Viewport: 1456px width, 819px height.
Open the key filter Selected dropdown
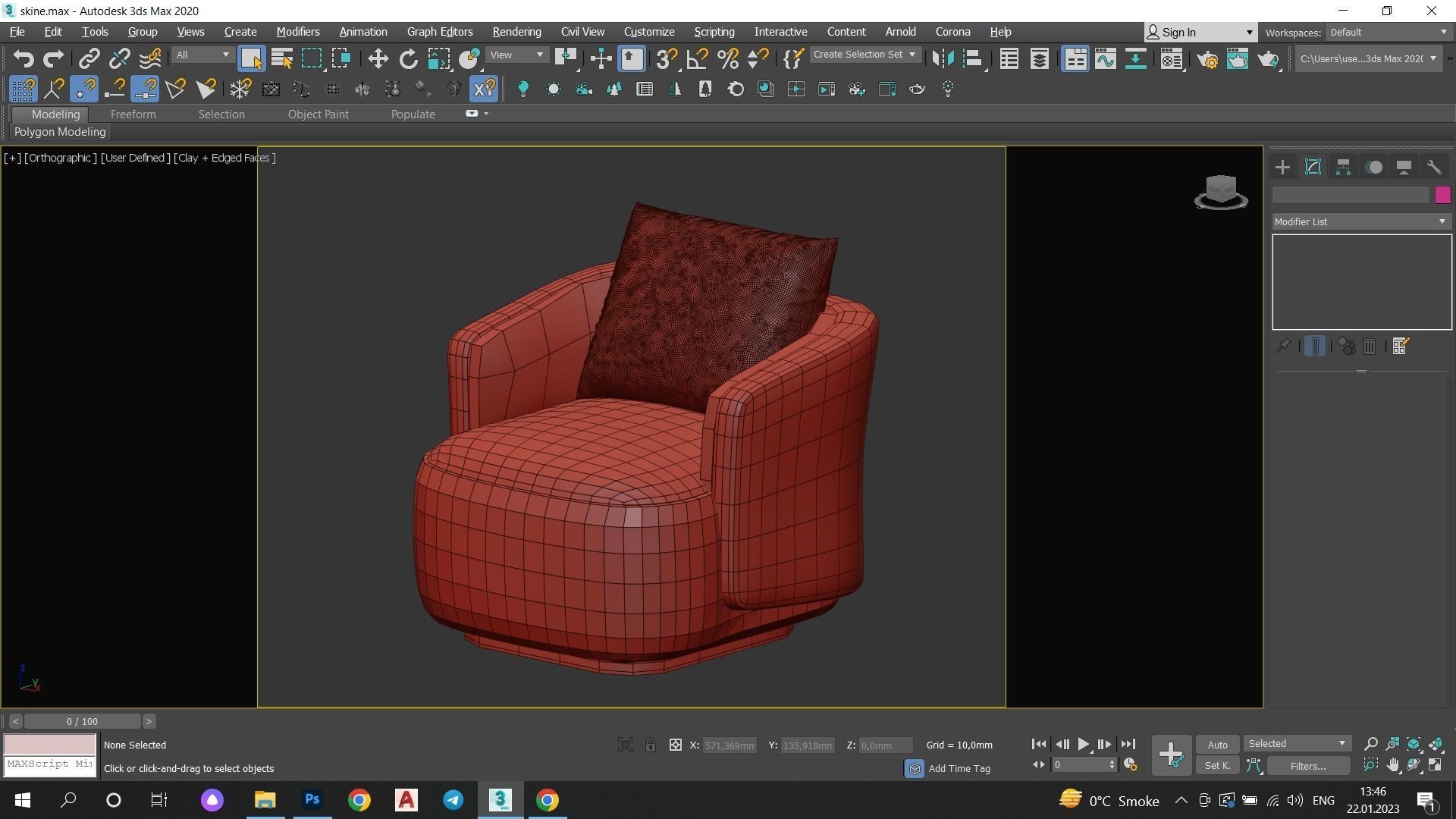pyautogui.click(x=1297, y=744)
